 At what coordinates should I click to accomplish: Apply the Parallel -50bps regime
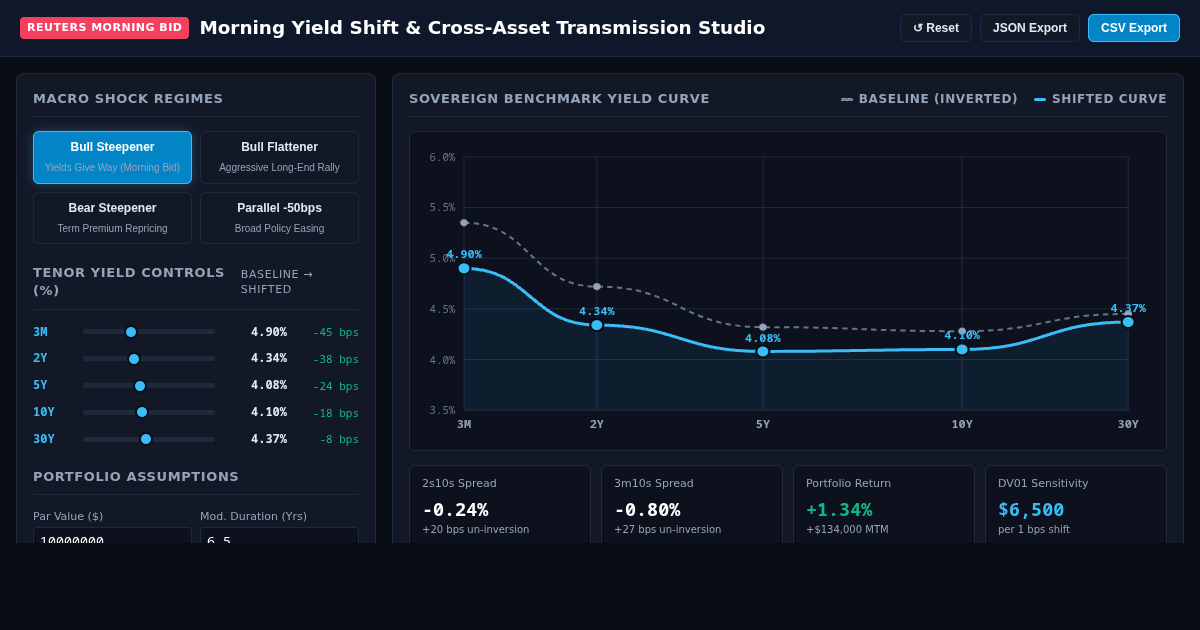279,218
